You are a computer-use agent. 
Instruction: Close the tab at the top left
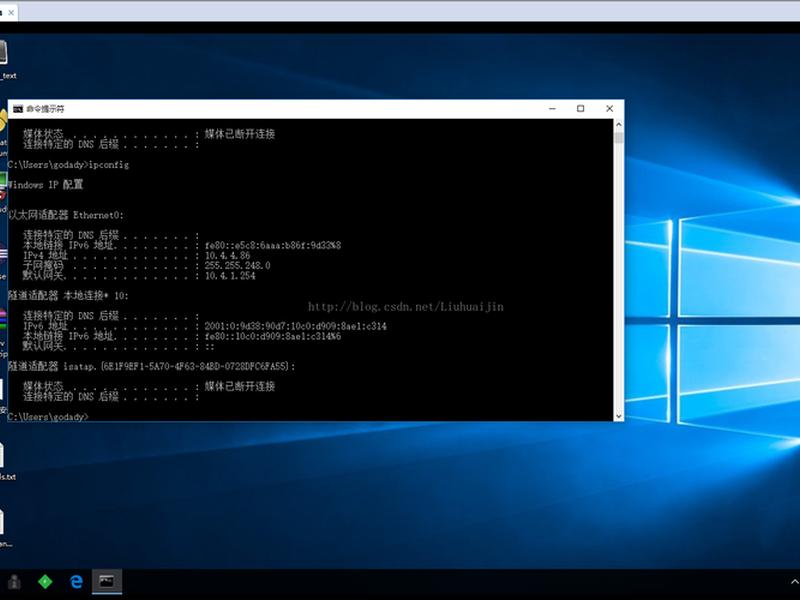(11, 12)
